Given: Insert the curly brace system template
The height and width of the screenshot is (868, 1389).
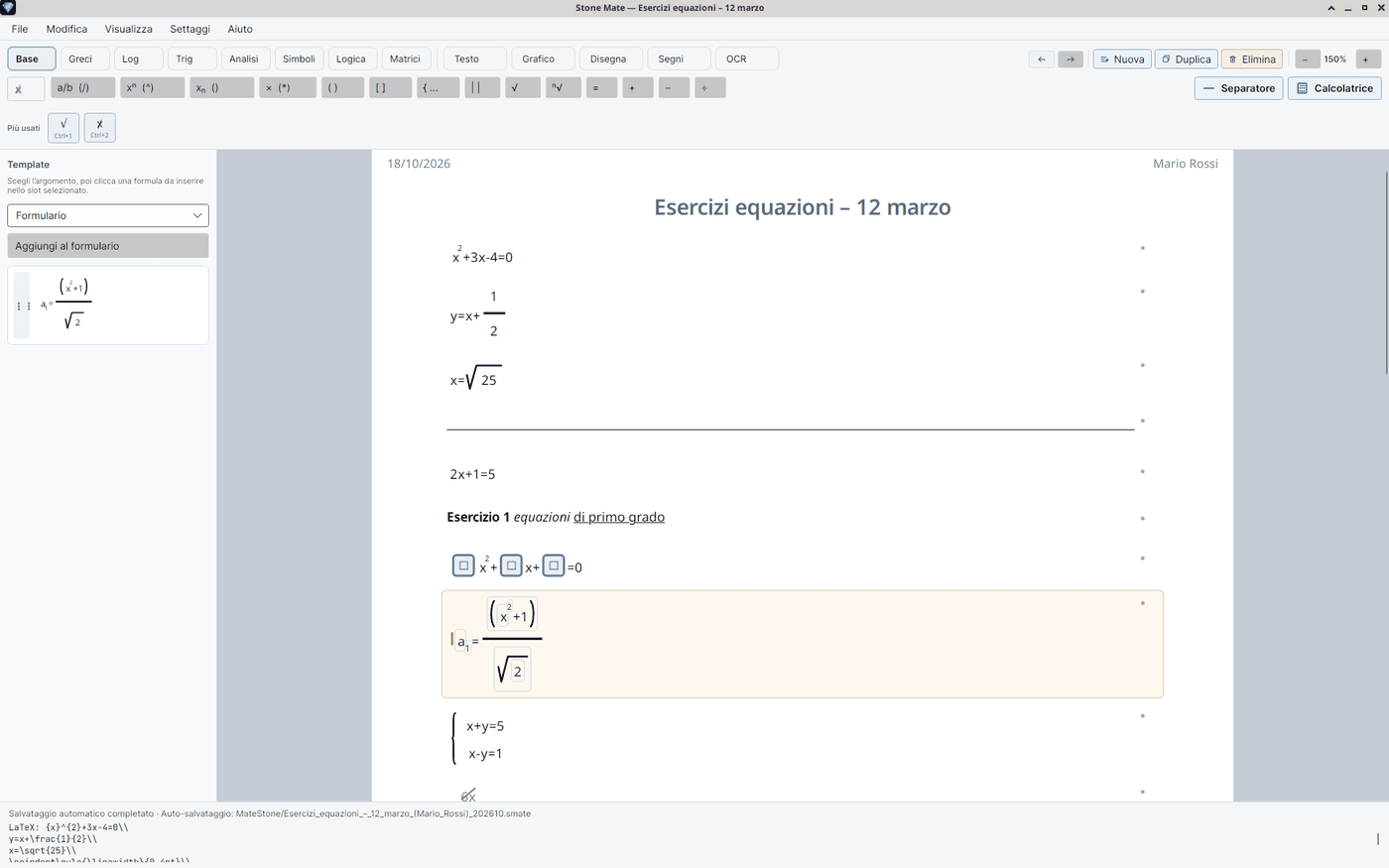Looking at the screenshot, I should (438, 88).
